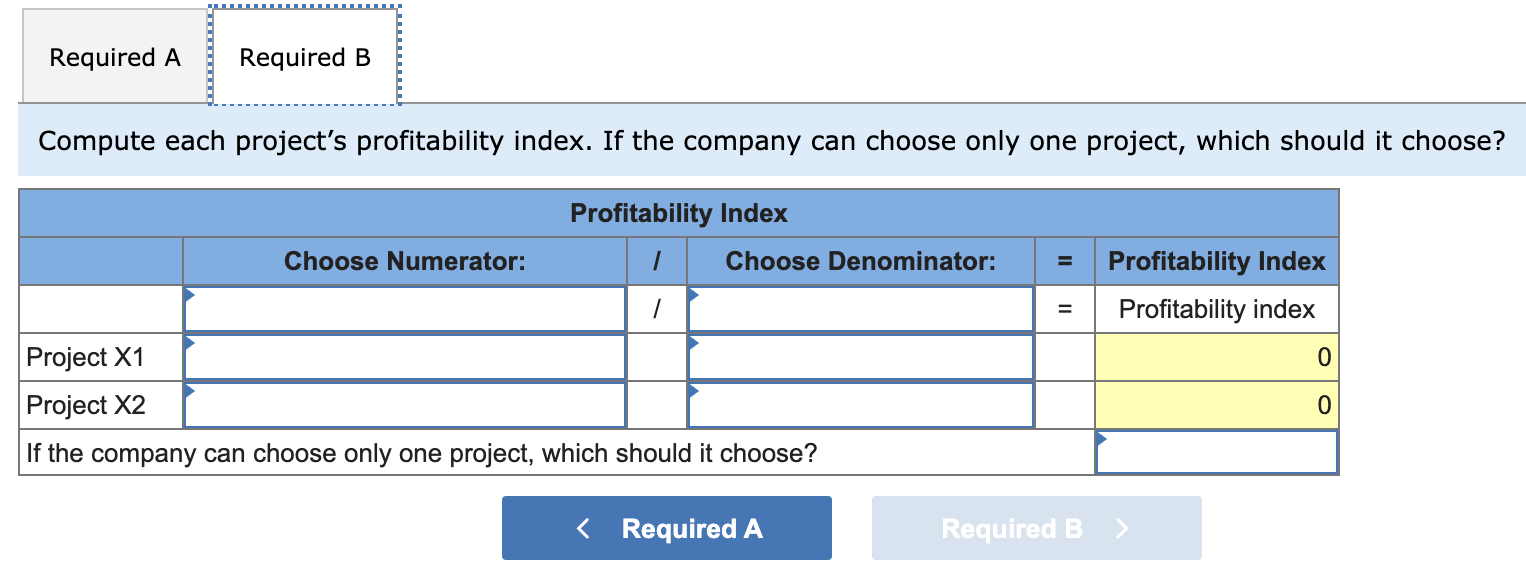Viewport: 1526px width, 580px height.
Task: Open the denominator dropdown for Project X1
Action: [860, 356]
